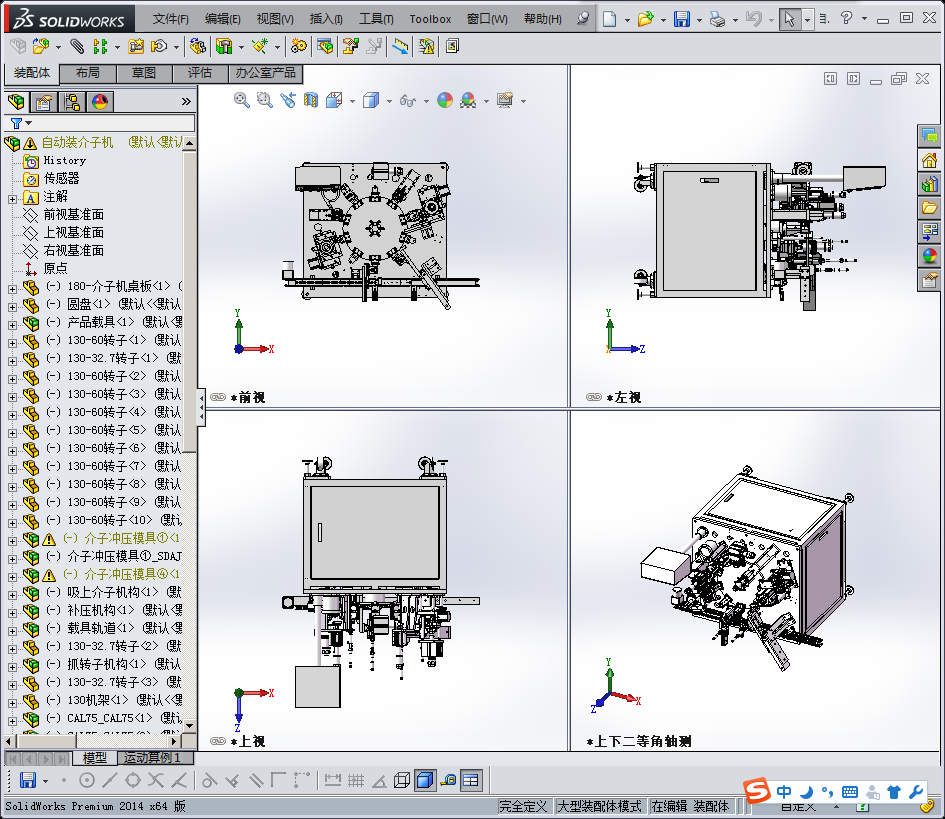
Task: Switch to the 草图 tab
Action: pos(144,73)
